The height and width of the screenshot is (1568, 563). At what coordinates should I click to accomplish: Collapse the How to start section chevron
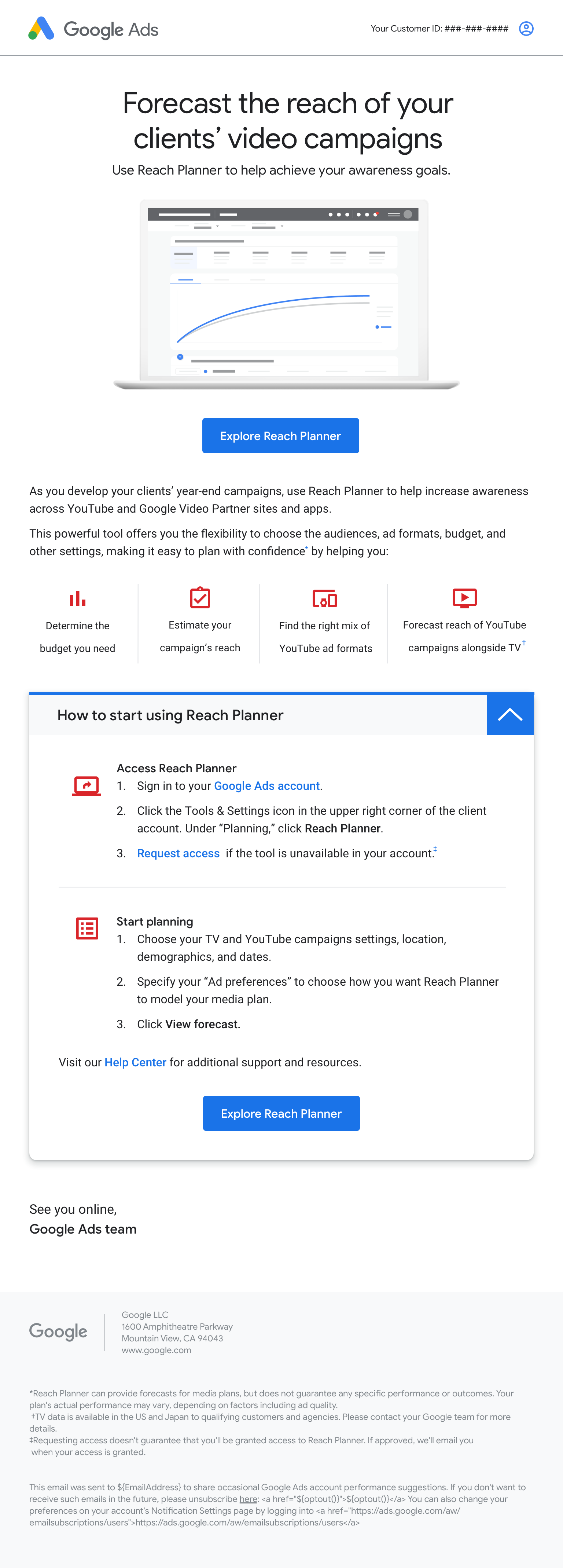(510, 715)
